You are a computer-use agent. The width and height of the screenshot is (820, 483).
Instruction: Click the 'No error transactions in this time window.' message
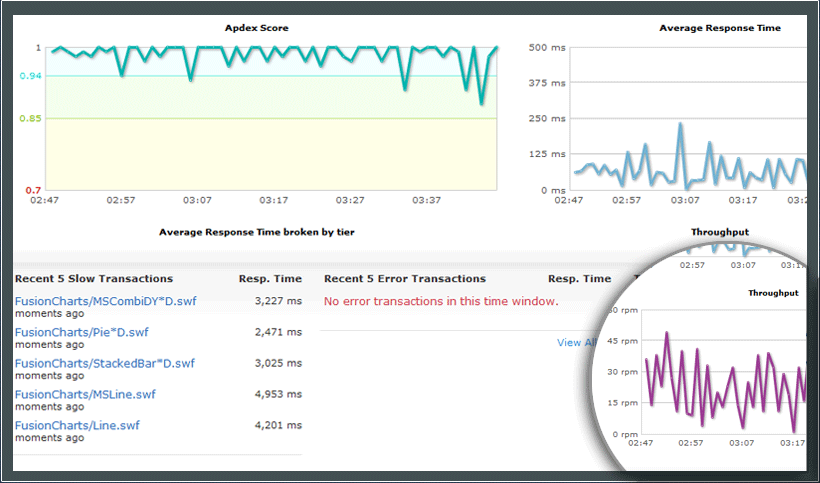[x=441, y=302]
